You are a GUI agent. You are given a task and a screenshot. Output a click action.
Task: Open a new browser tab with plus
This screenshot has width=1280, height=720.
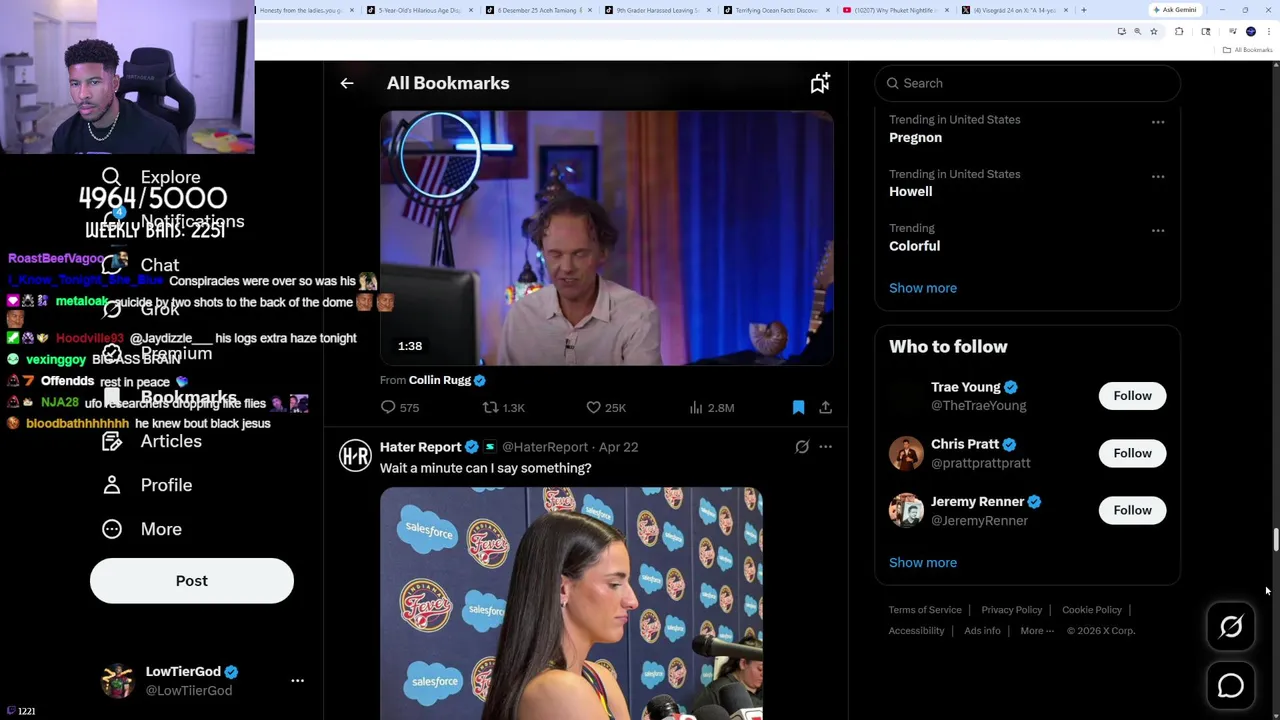tap(1084, 10)
